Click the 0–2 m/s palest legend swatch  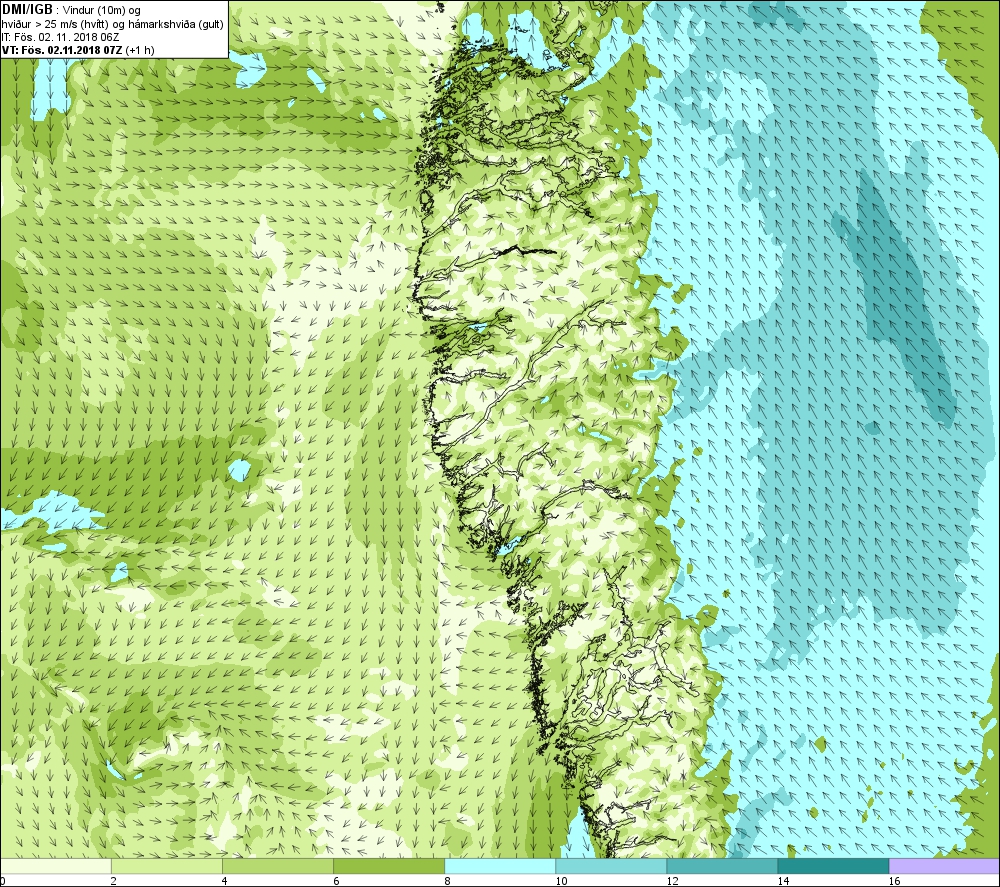click(x=56, y=866)
